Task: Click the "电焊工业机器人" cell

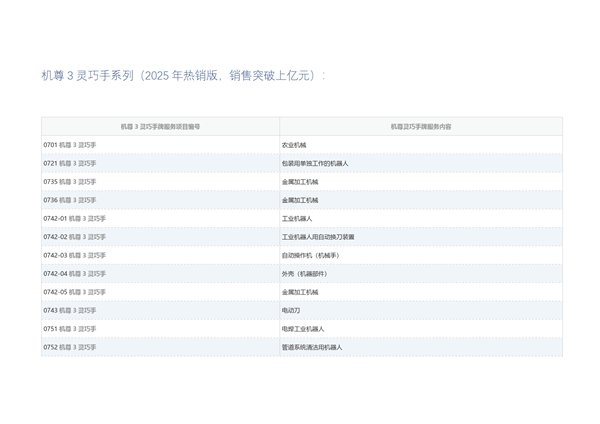Action: pos(304,328)
